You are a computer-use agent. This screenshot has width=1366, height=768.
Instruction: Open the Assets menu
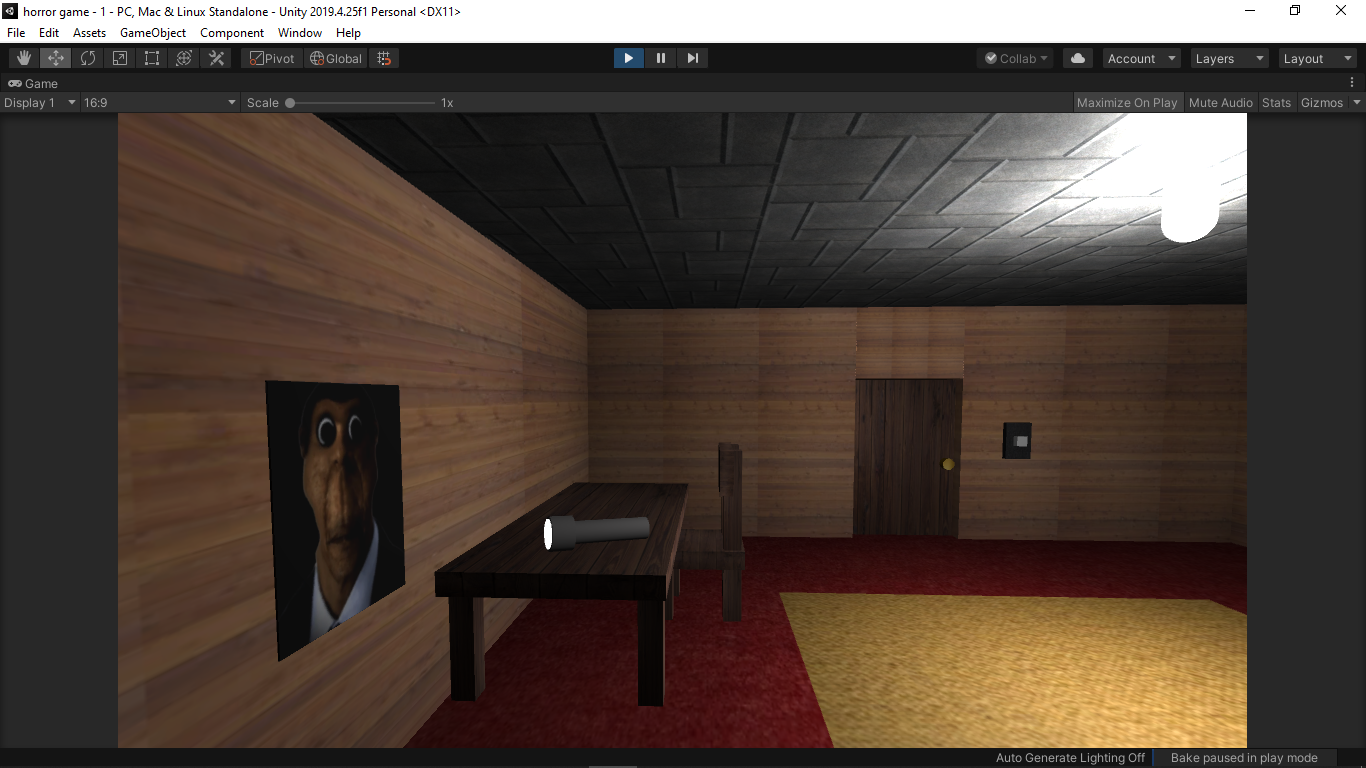89,33
